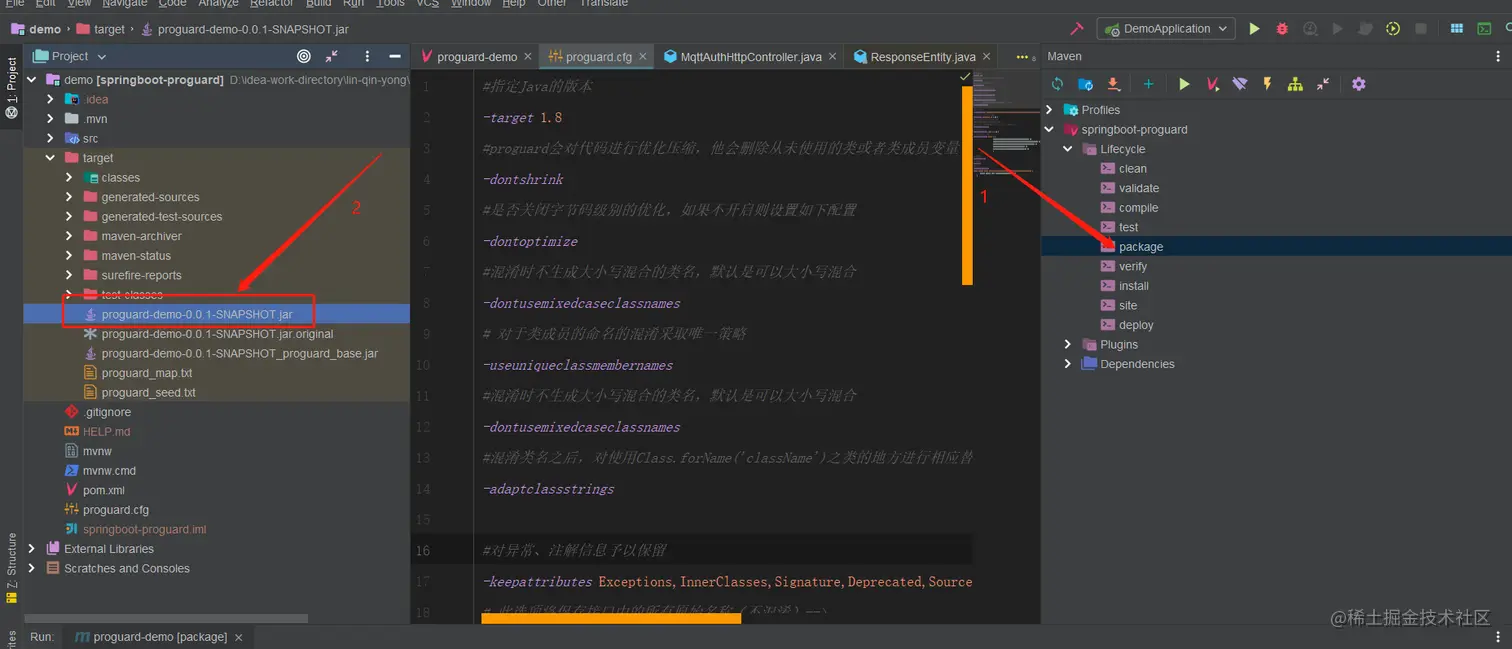The image size is (1512, 649).
Task: Generate sources and update folders in Maven
Action: point(1085,84)
